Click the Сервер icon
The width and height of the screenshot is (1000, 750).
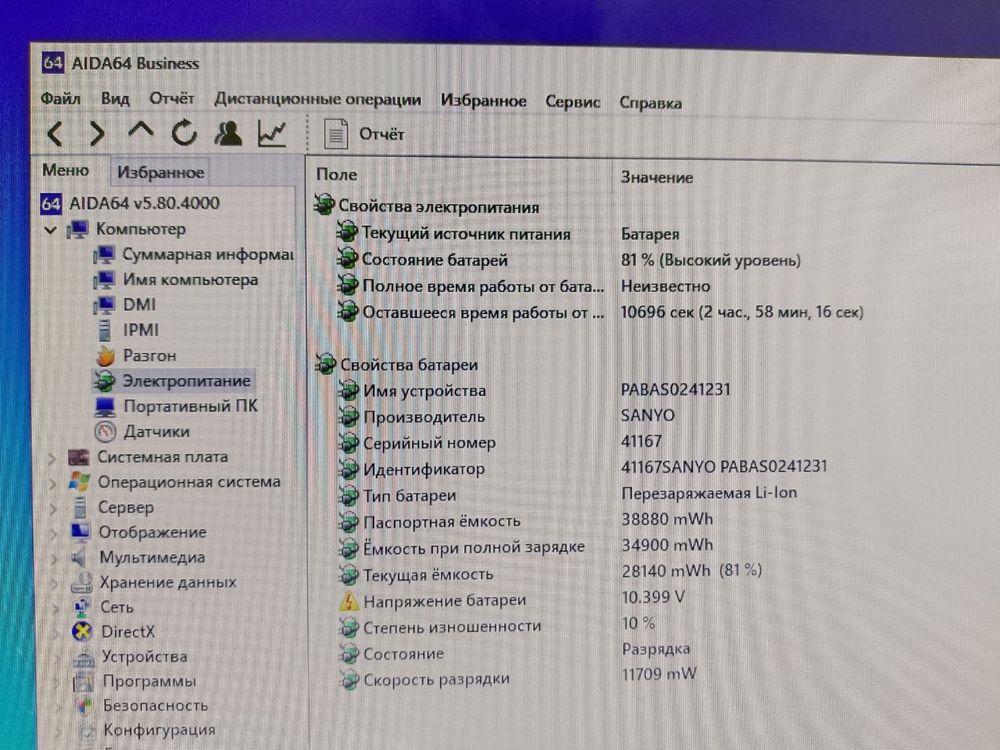pos(80,507)
